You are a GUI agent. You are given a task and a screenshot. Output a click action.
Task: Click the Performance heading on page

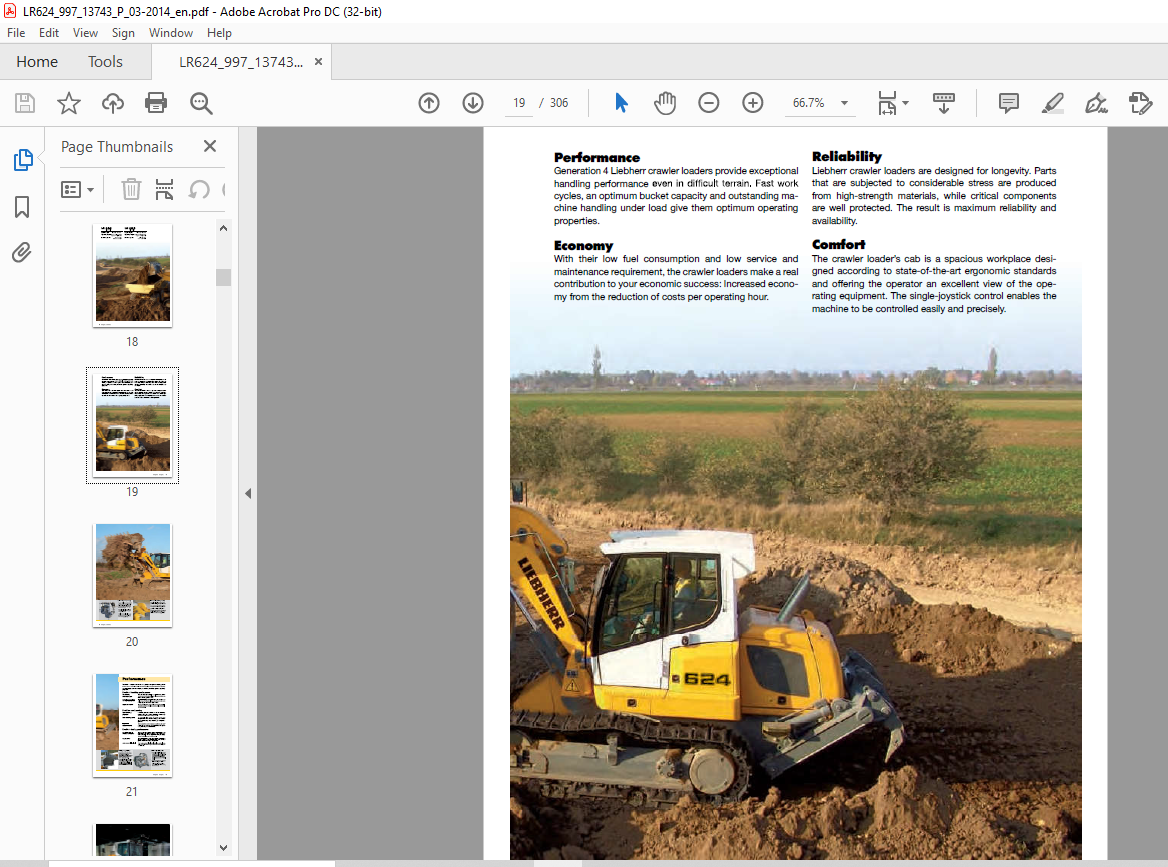[x=597, y=157]
